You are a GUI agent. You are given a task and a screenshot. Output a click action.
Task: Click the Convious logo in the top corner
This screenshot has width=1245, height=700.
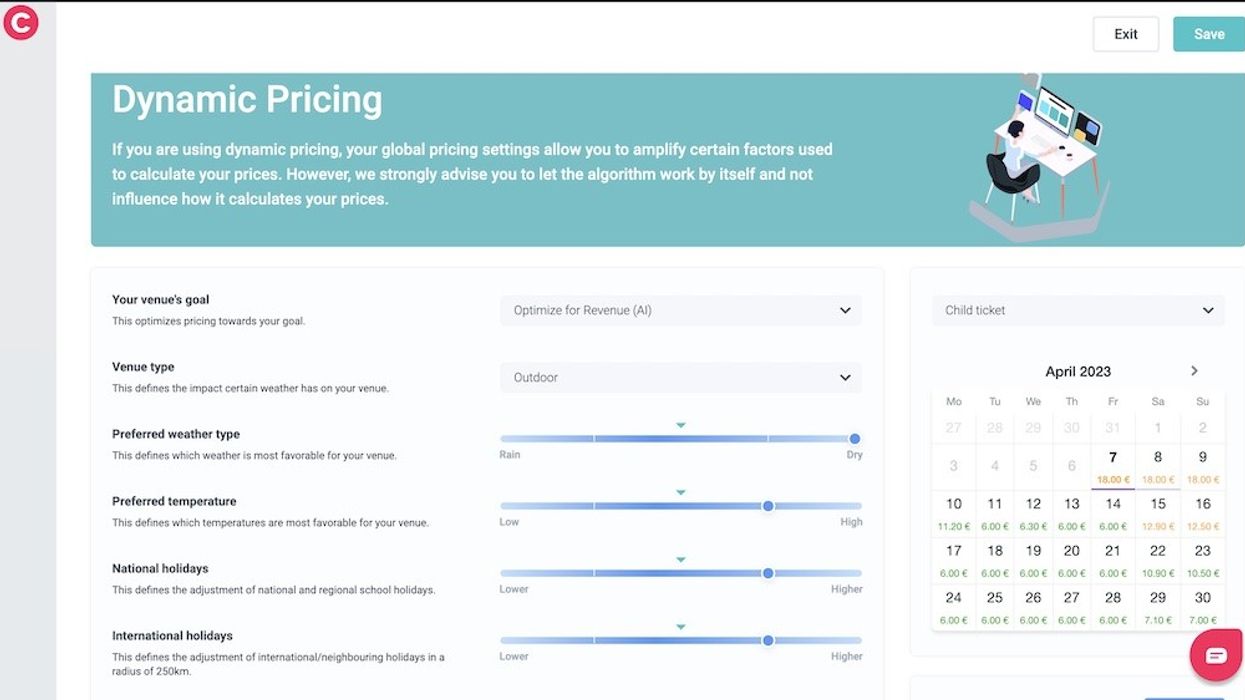pyautogui.click(x=21, y=21)
